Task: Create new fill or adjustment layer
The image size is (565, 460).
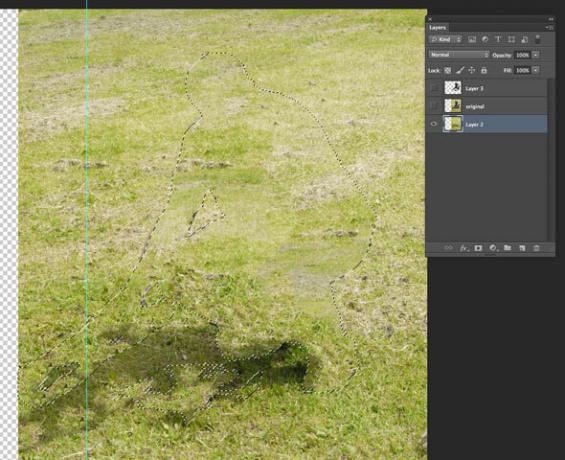Action: [x=493, y=248]
